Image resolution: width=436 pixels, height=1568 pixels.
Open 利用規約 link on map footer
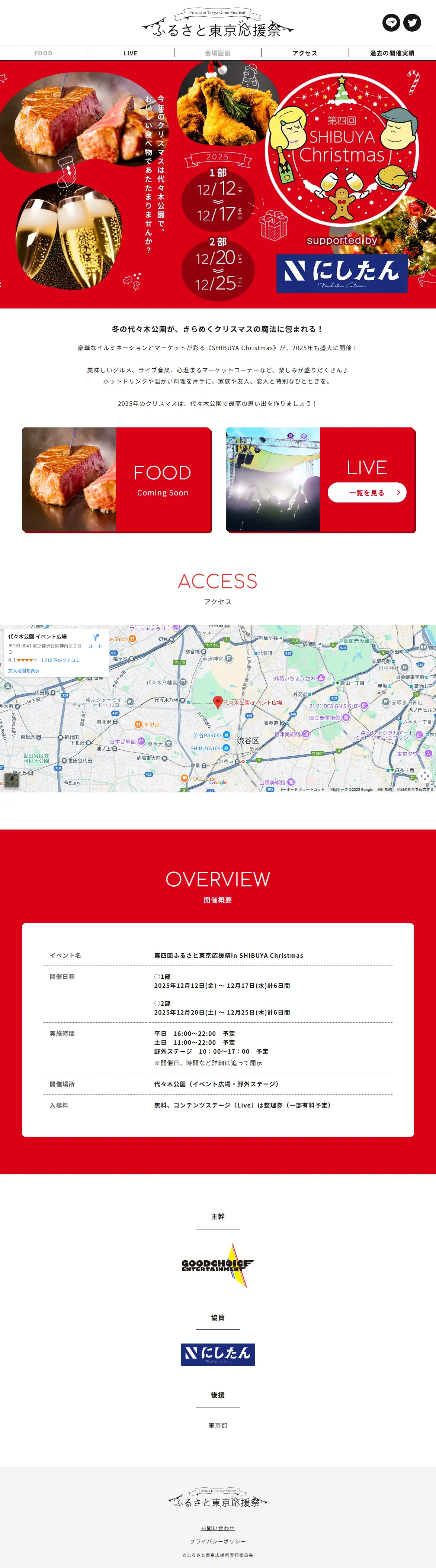tap(384, 789)
